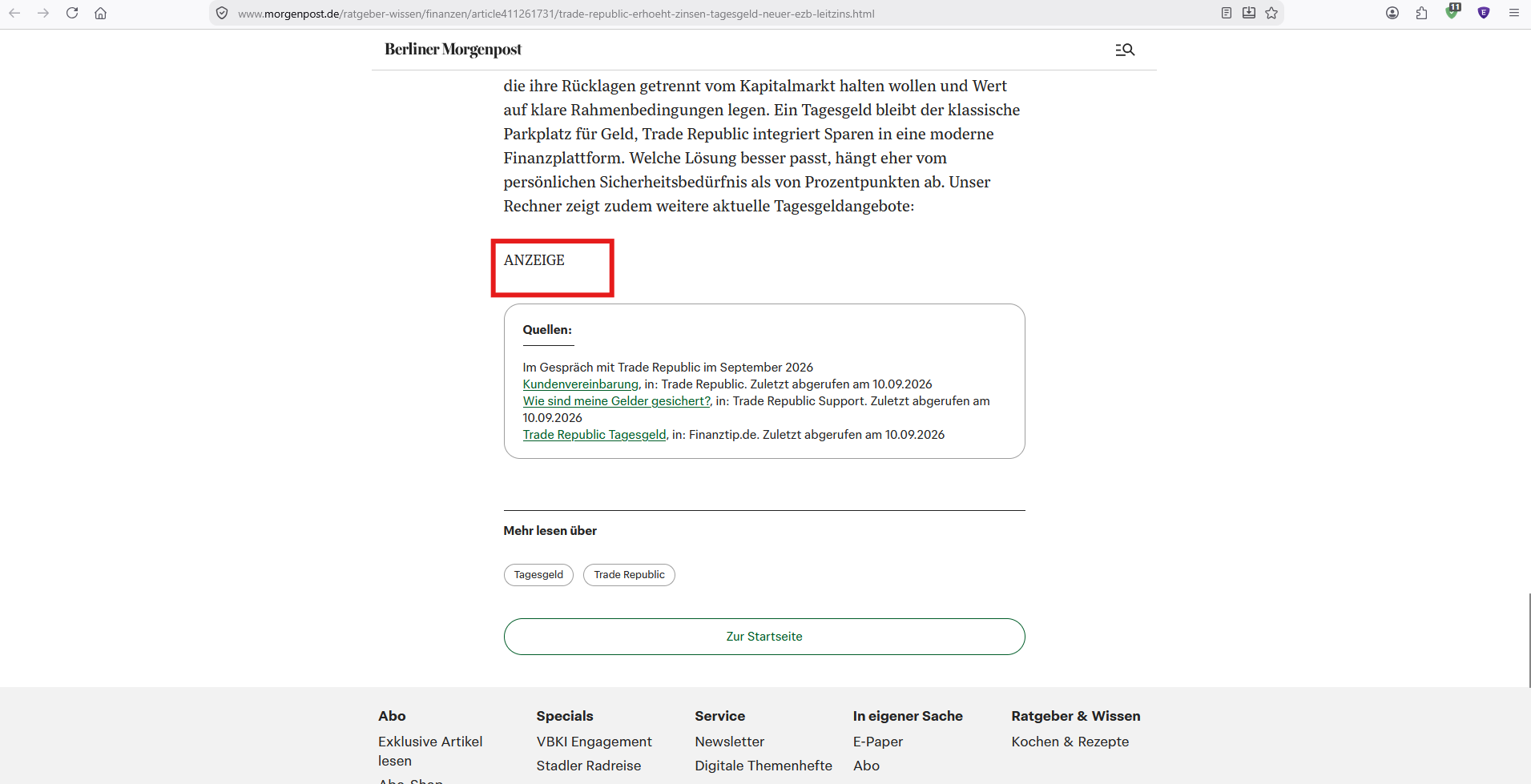Open 'Wie sind meine Gelder gesichert?' link
1531x784 pixels.
tap(617, 401)
